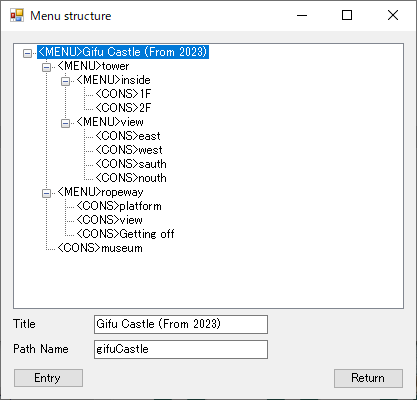This screenshot has width=417, height=400.
Task: Focus the Path Name text field
Action: [x=181, y=349]
